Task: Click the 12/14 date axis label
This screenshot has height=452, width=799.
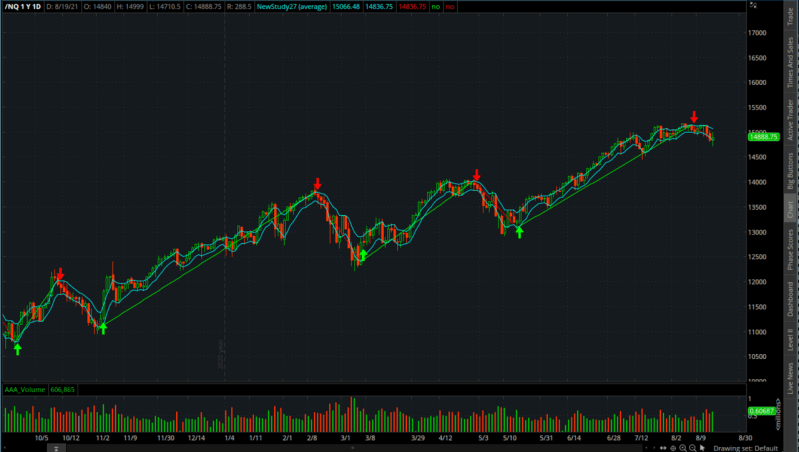Action: (196, 438)
